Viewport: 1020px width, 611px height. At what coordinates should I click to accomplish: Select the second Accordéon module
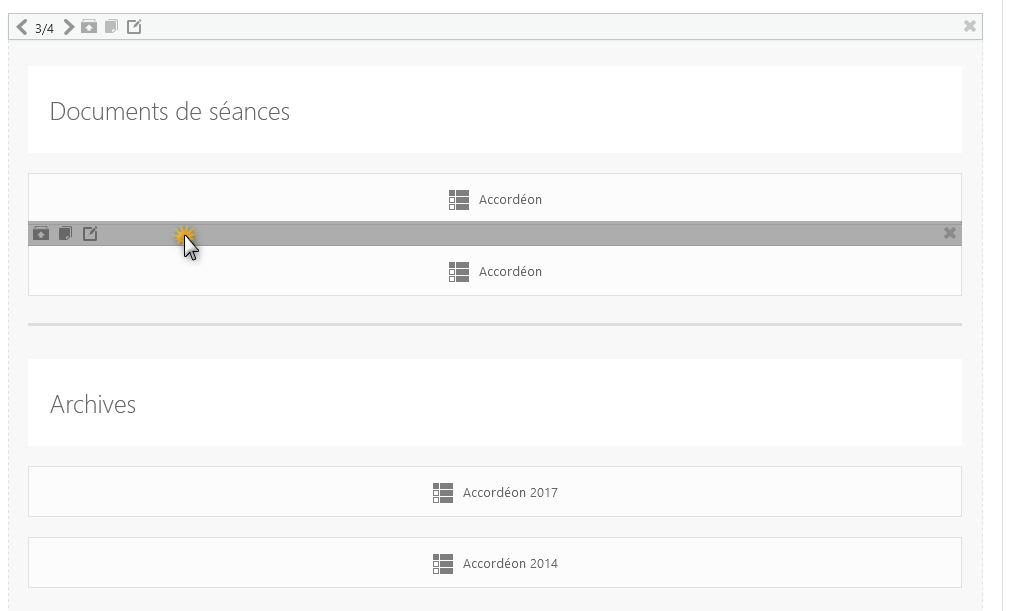coord(494,271)
